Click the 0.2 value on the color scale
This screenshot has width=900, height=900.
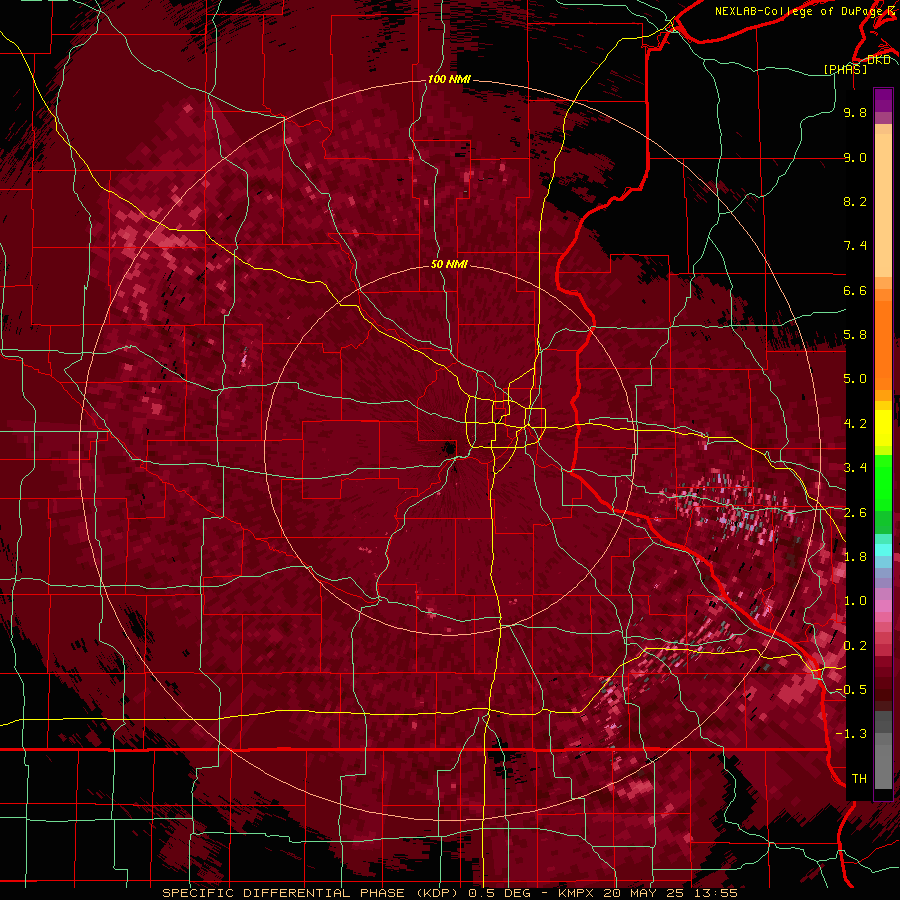[x=855, y=646]
